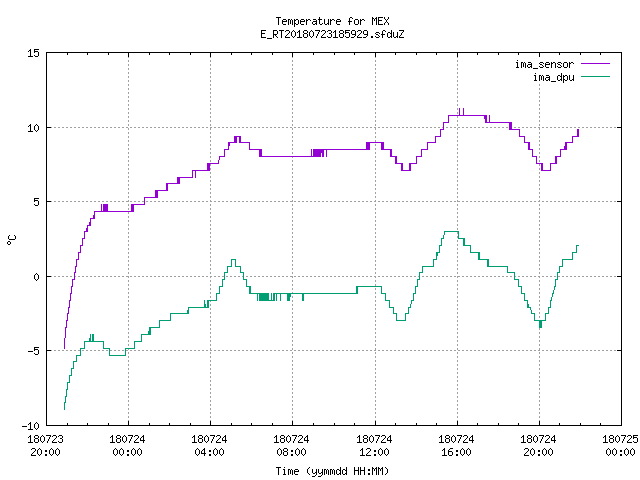The image size is (640, 480).
Task: Click the x-axis label 180724 20:00
Action: point(538,446)
